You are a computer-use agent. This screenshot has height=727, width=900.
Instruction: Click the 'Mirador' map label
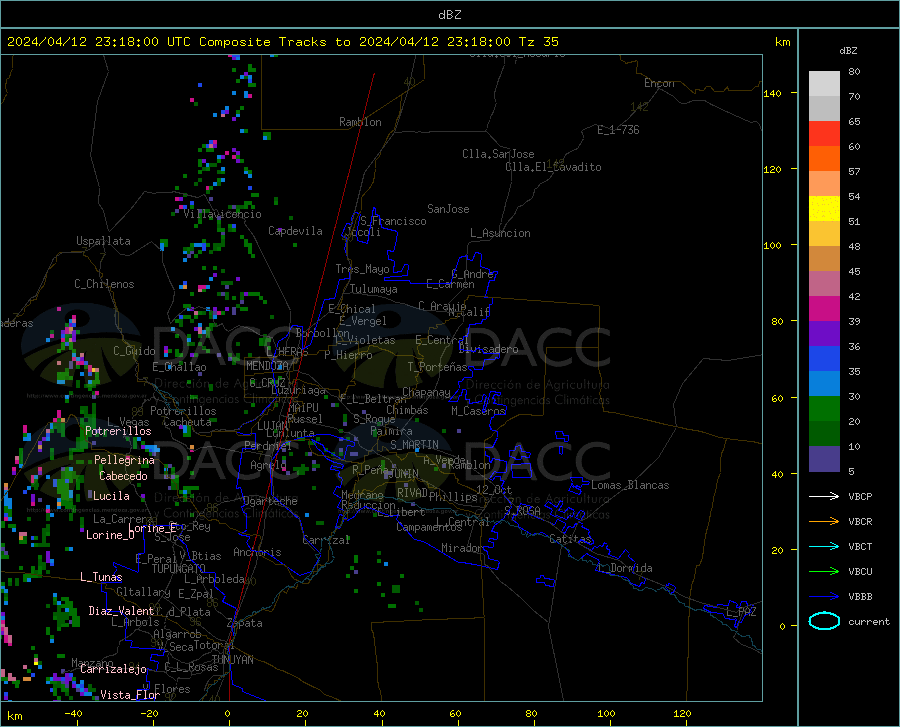click(462, 548)
